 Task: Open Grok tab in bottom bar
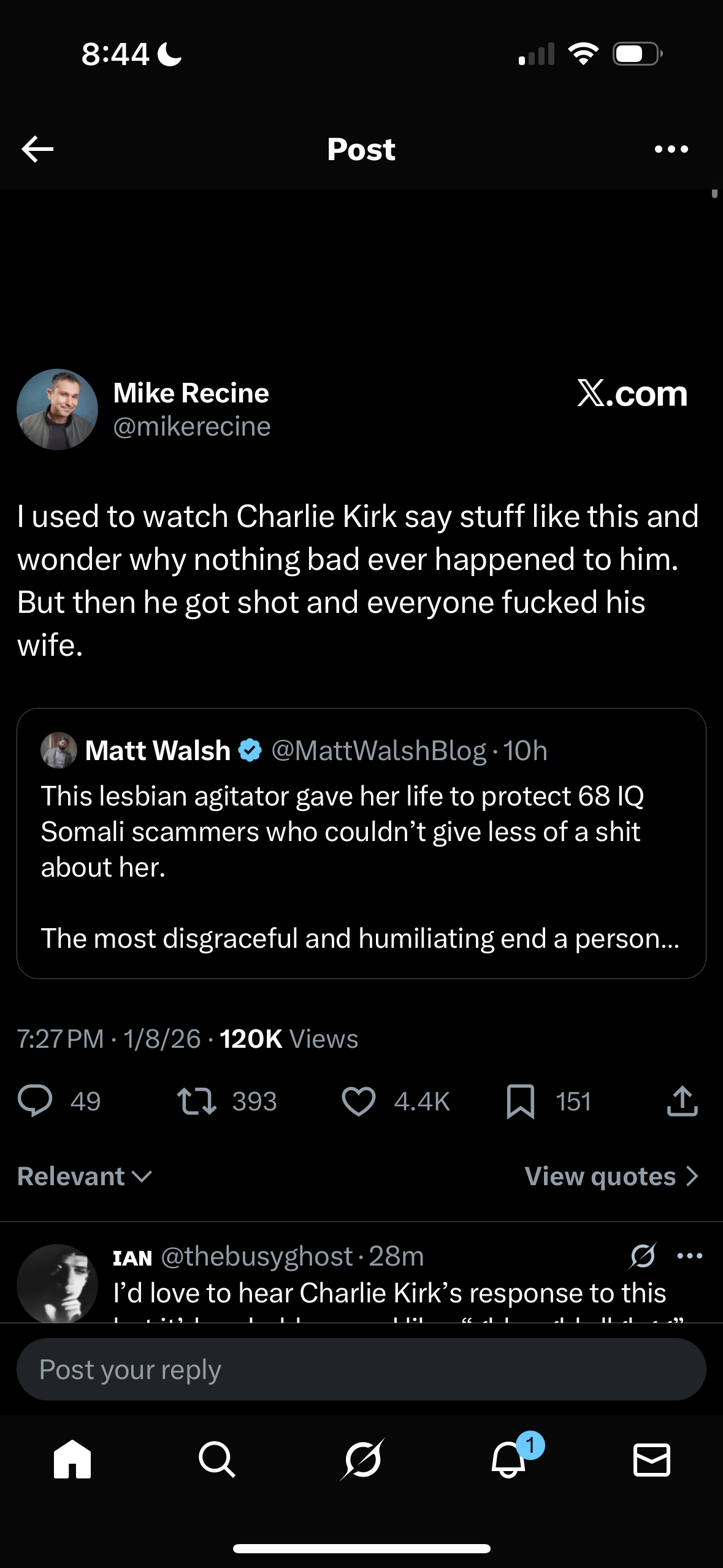point(362,1459)
